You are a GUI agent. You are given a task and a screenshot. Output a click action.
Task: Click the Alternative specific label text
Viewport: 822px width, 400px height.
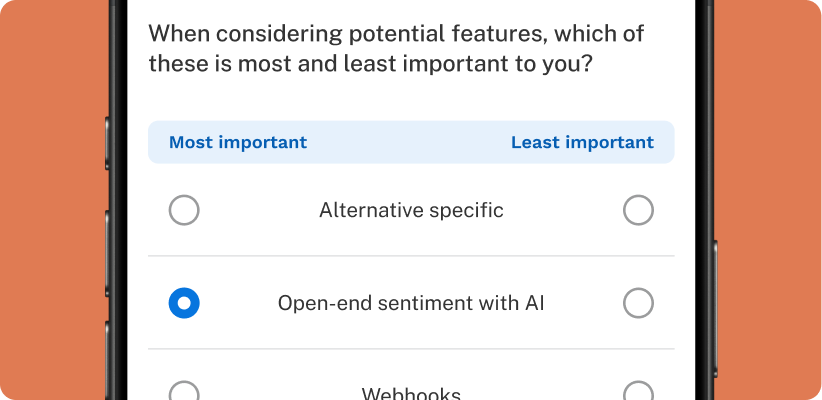tap(412, 210)
